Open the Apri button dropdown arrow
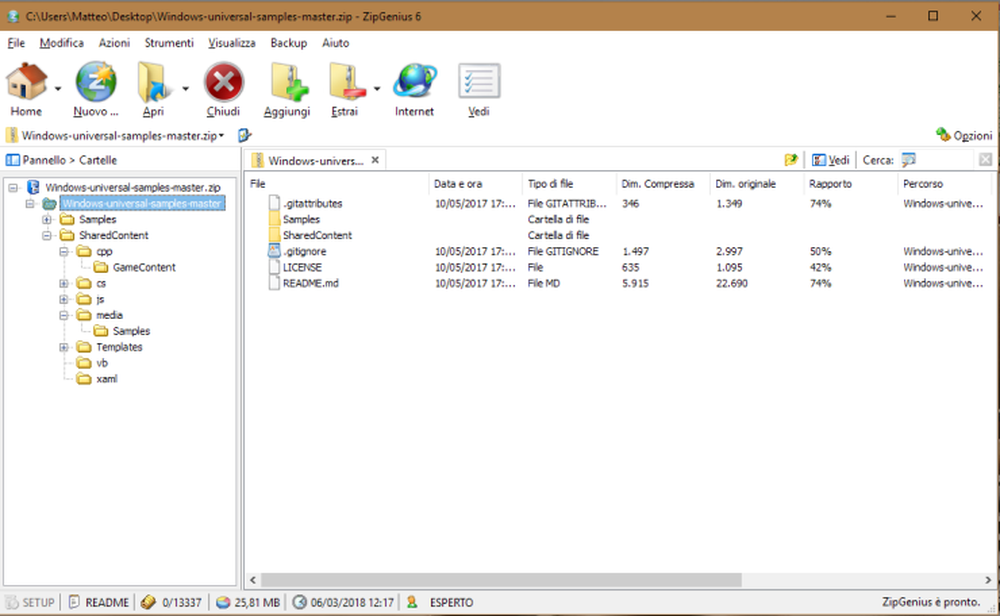The height and width of the screenshot is (616, 1000). [185, 89]
